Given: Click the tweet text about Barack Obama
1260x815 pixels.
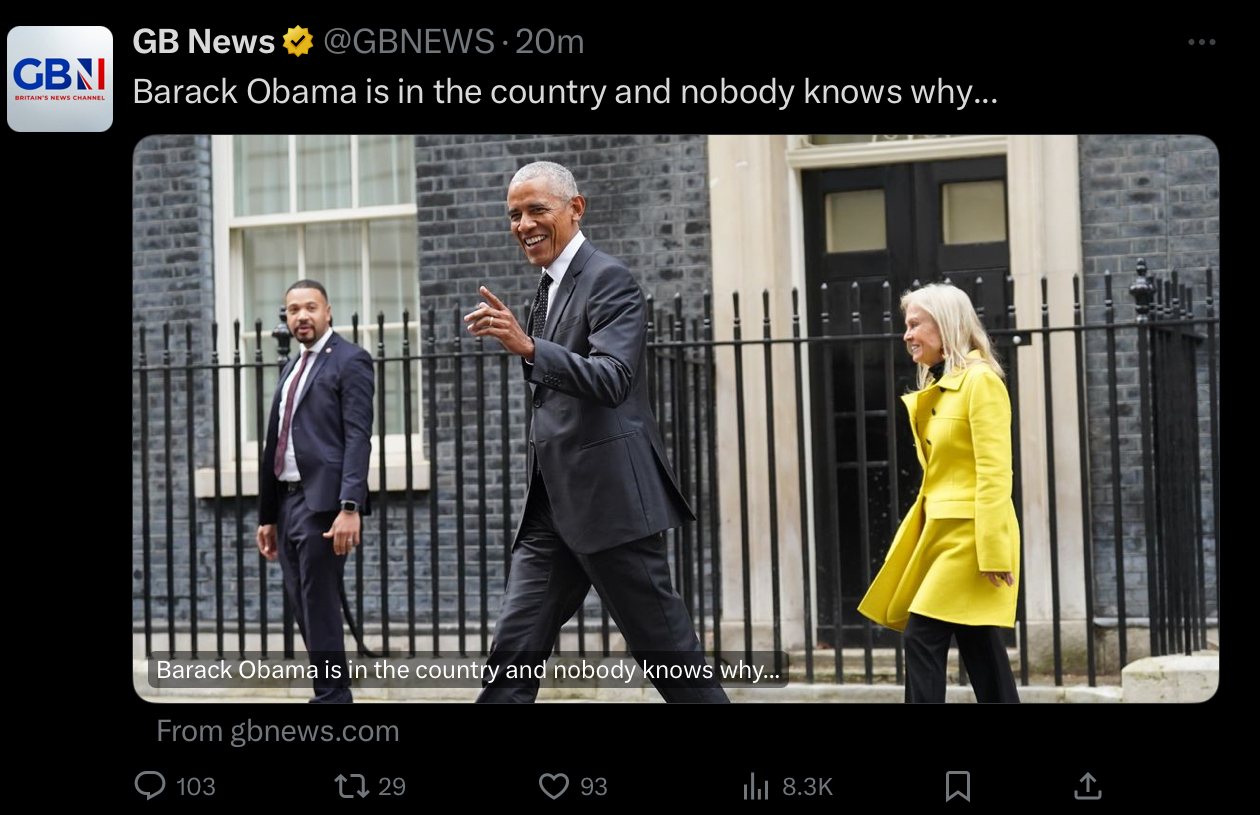Looking at the screenshot, I should click(x=566, y=92).
